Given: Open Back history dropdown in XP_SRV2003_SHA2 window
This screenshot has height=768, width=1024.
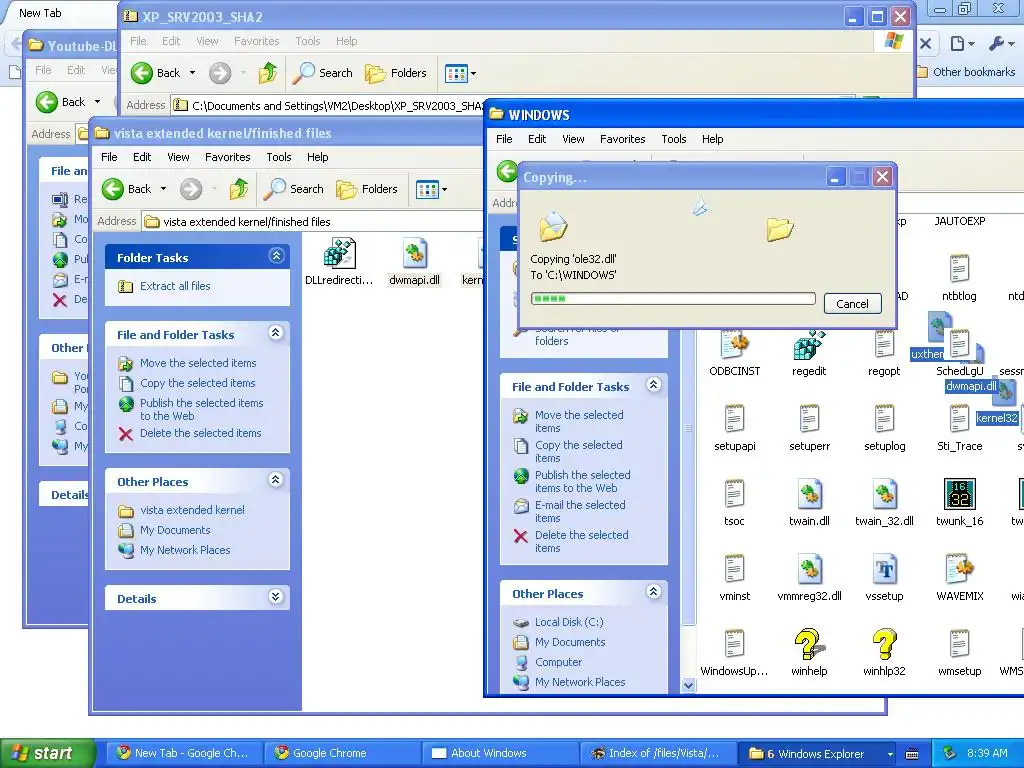Looking at the screenshot, I should [x=193, y=73].
